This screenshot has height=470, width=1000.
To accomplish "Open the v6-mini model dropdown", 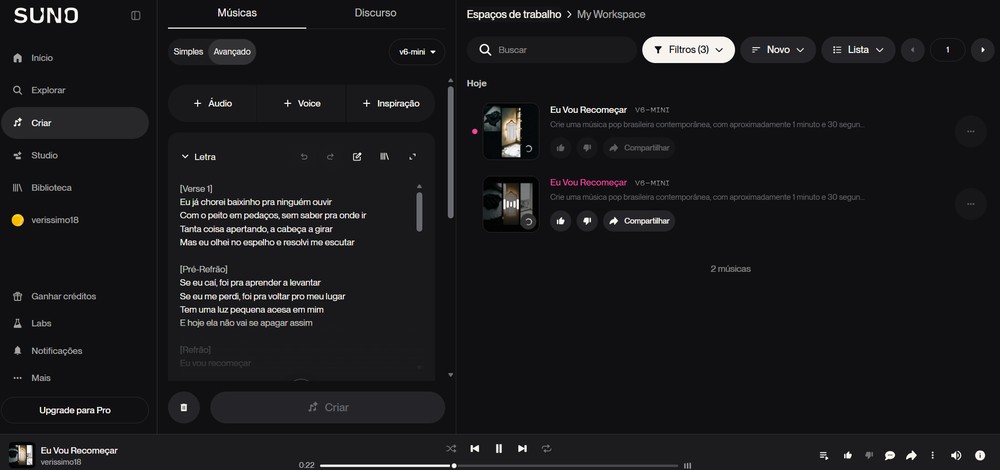I will pyautogui.click(x=417, y=52).
